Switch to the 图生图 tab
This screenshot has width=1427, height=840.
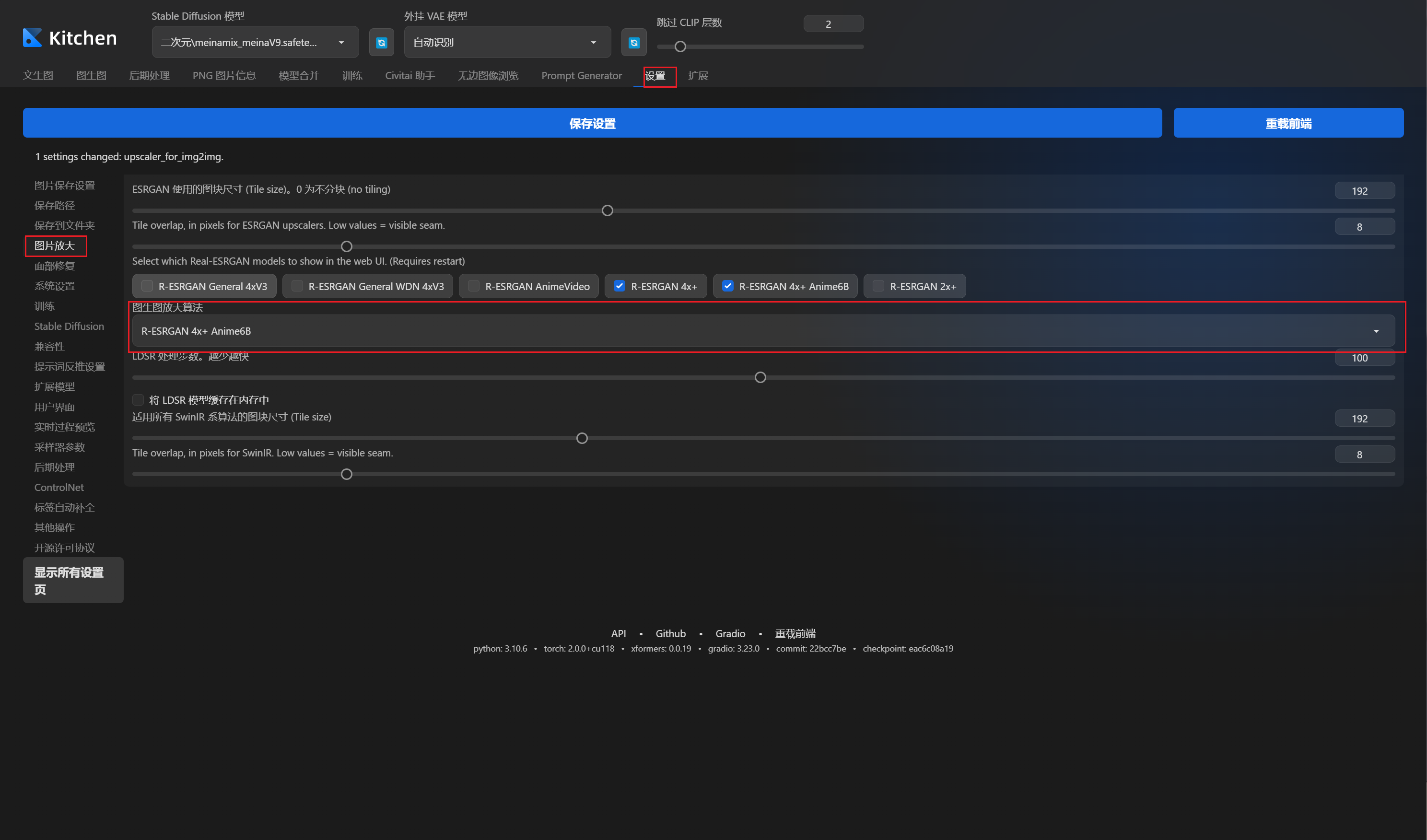coord(91,75)
